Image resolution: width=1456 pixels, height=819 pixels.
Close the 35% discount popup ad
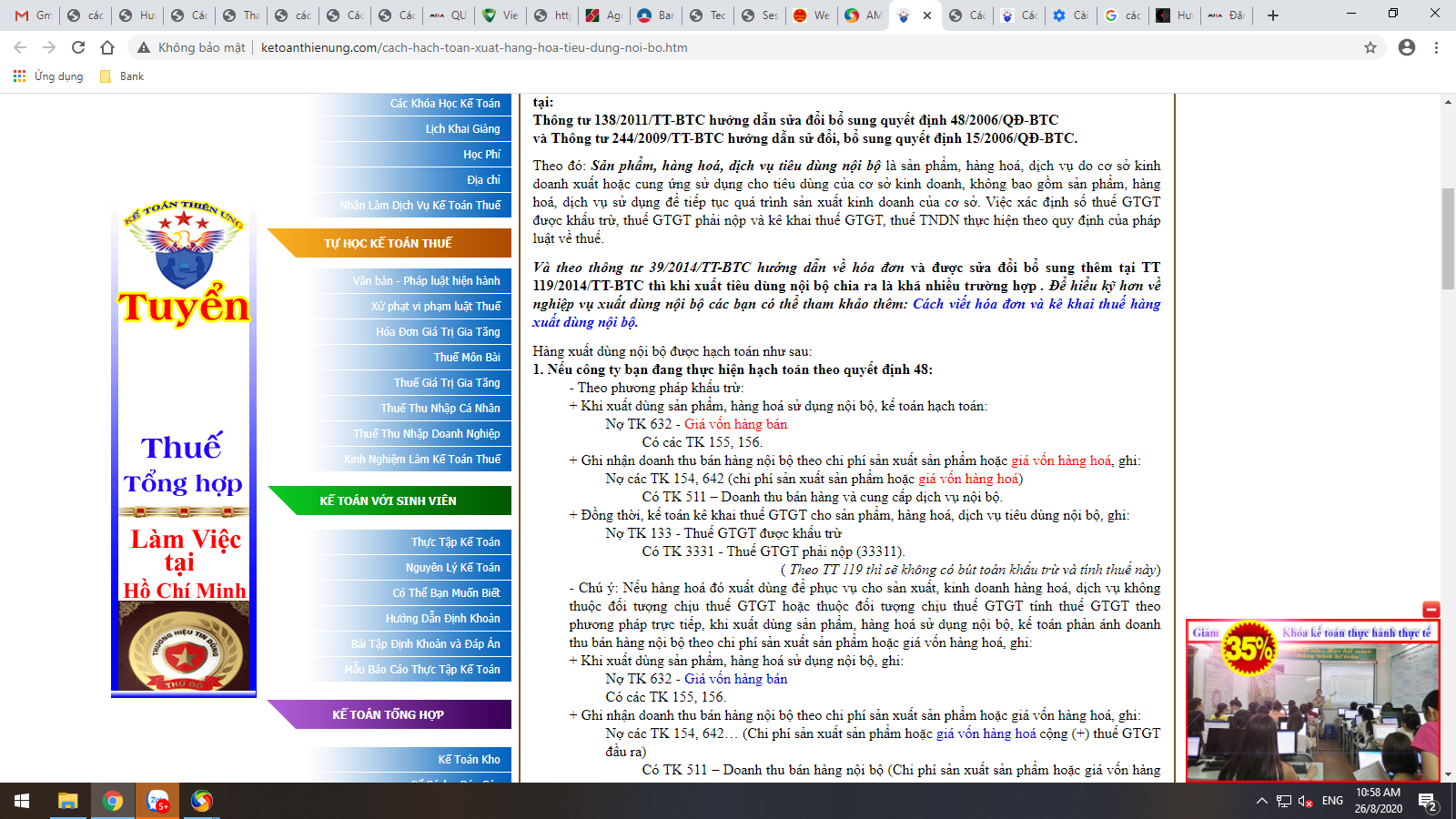[1431, 610]
